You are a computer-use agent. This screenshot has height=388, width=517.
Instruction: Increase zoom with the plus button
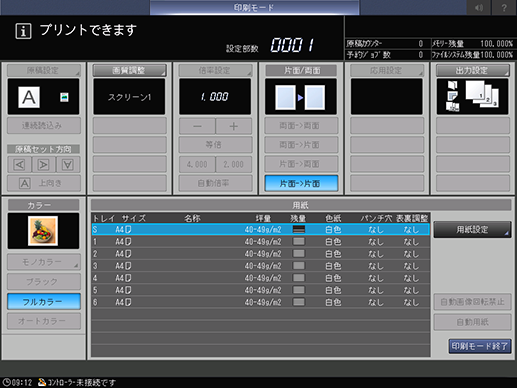234,126
